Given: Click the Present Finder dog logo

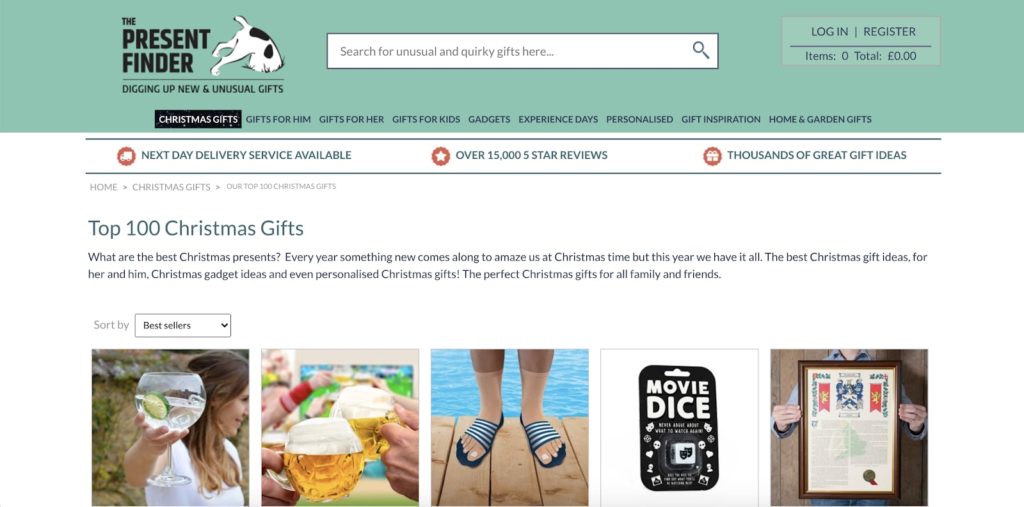Looking at the screenshot, I should click(203, 55).
